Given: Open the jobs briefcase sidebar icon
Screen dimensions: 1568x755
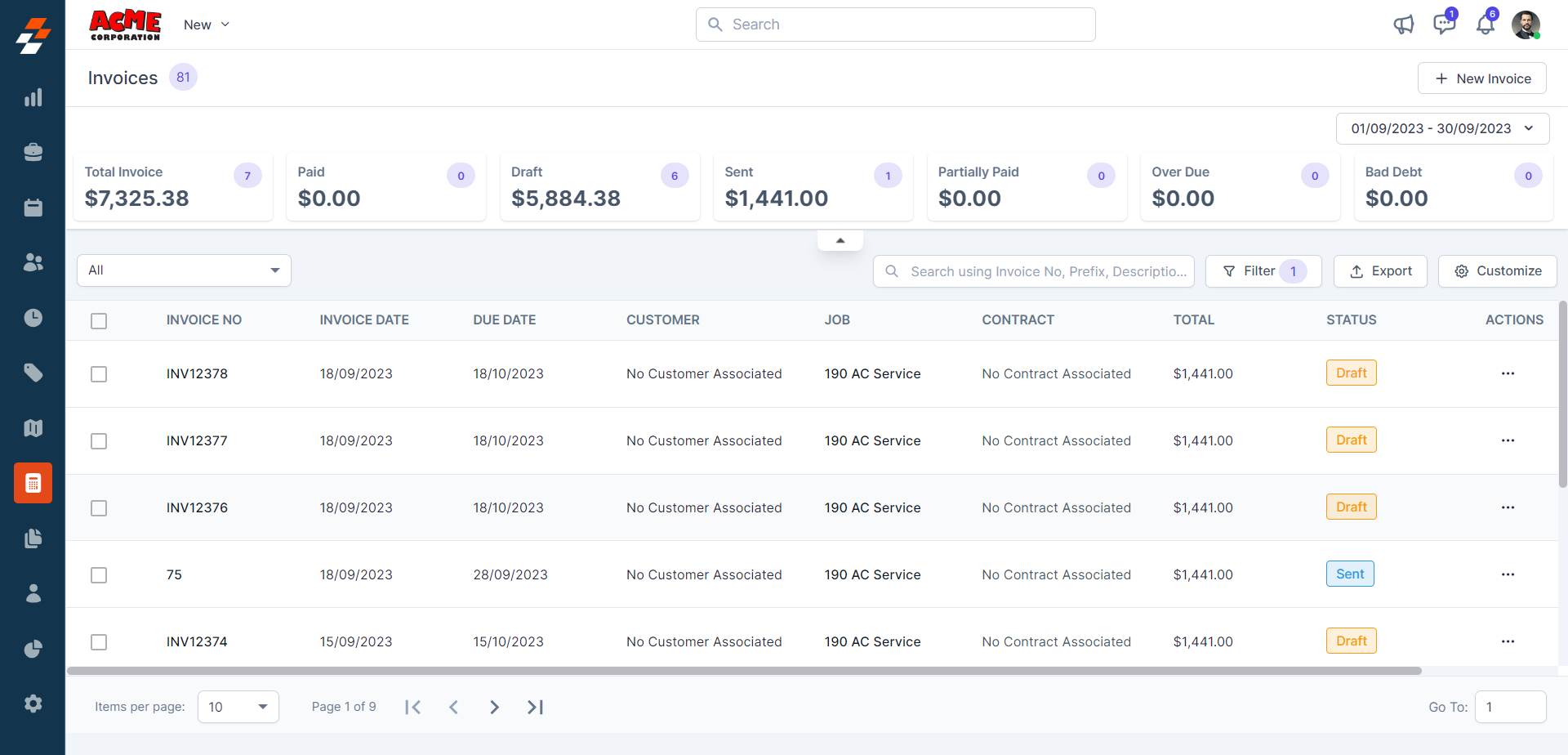Looking at the screenshot, I should pos(33,153).
